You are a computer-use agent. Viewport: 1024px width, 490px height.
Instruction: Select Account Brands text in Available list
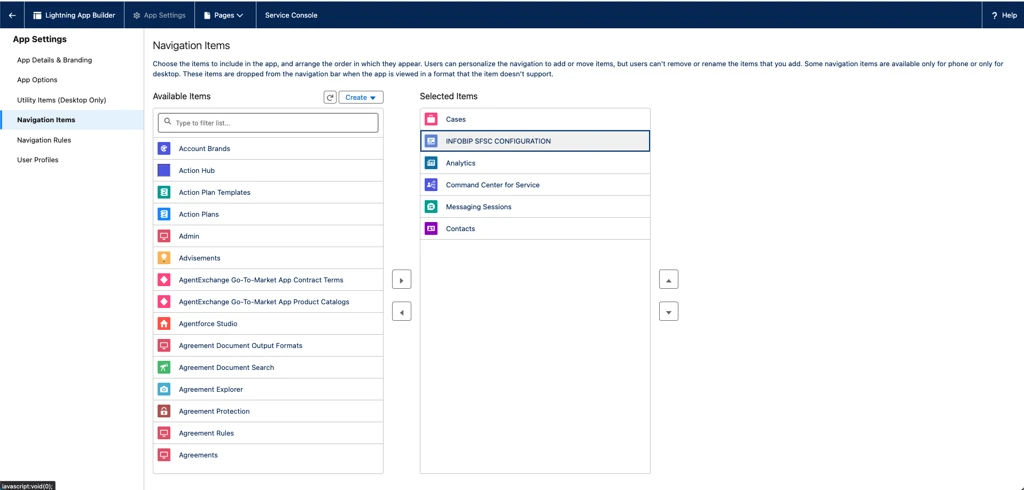click(x=204, y=148)
